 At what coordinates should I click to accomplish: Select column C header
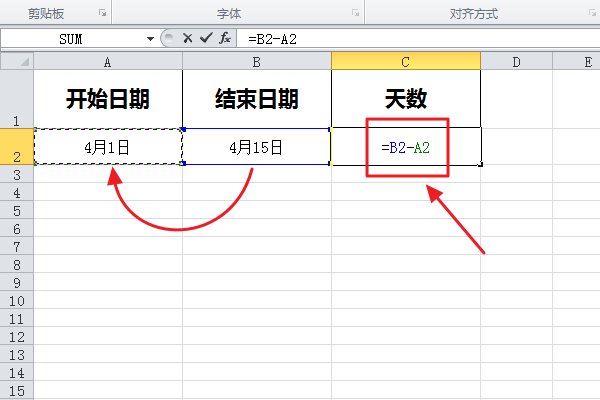(405, 62)
